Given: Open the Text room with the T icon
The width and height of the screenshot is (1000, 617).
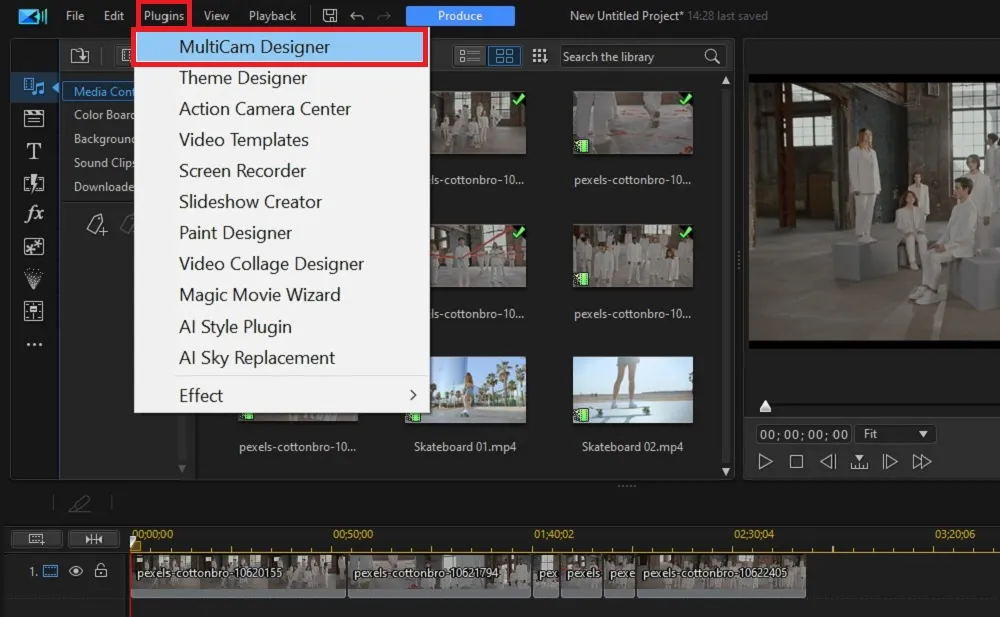Looking at the screenshot, I should pyautogui.click(x=34, y=150).
